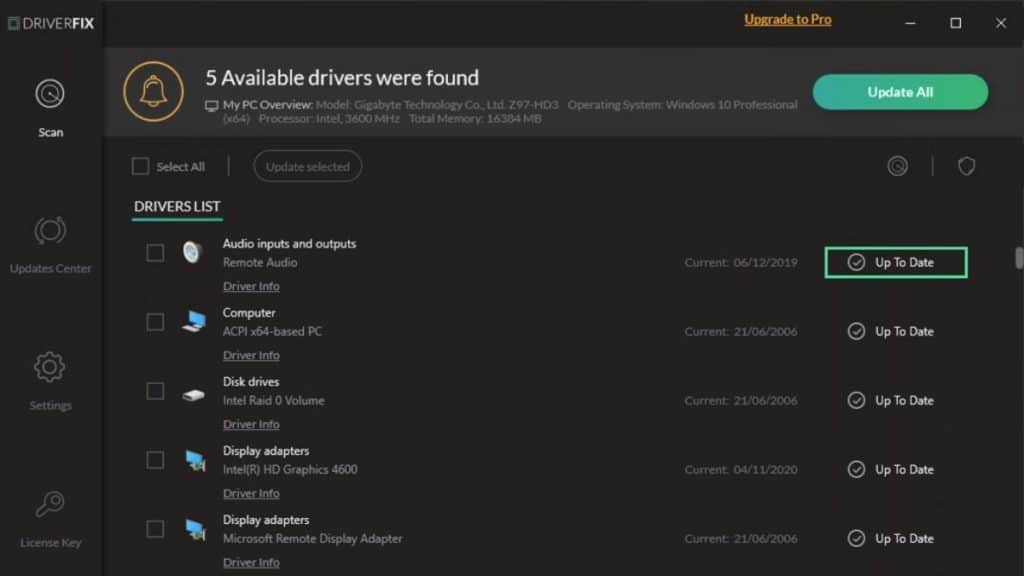
Task: Click the rescan icon above the drivers list
Action: 897,166
